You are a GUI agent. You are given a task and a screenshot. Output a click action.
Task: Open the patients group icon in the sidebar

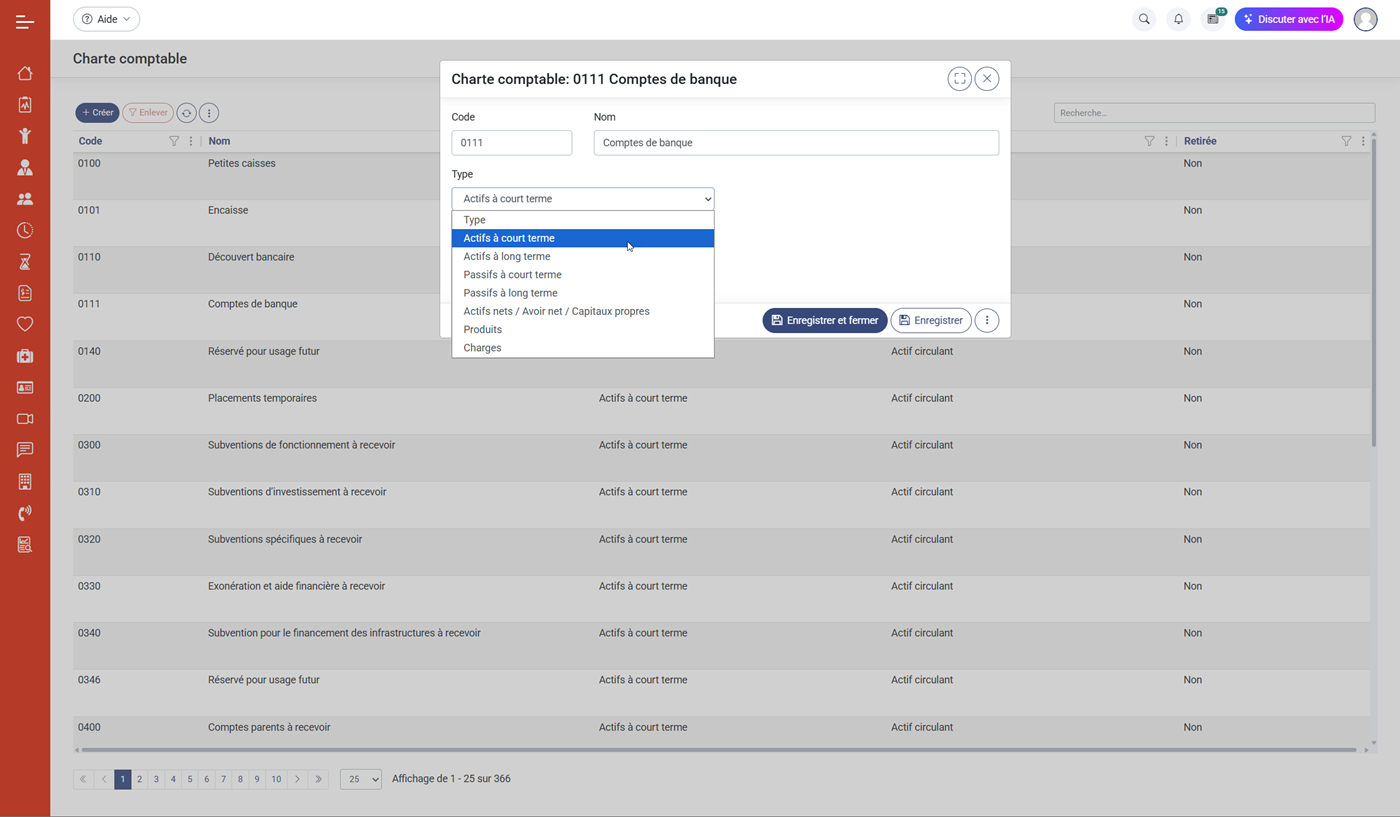(x=24, y=198)
